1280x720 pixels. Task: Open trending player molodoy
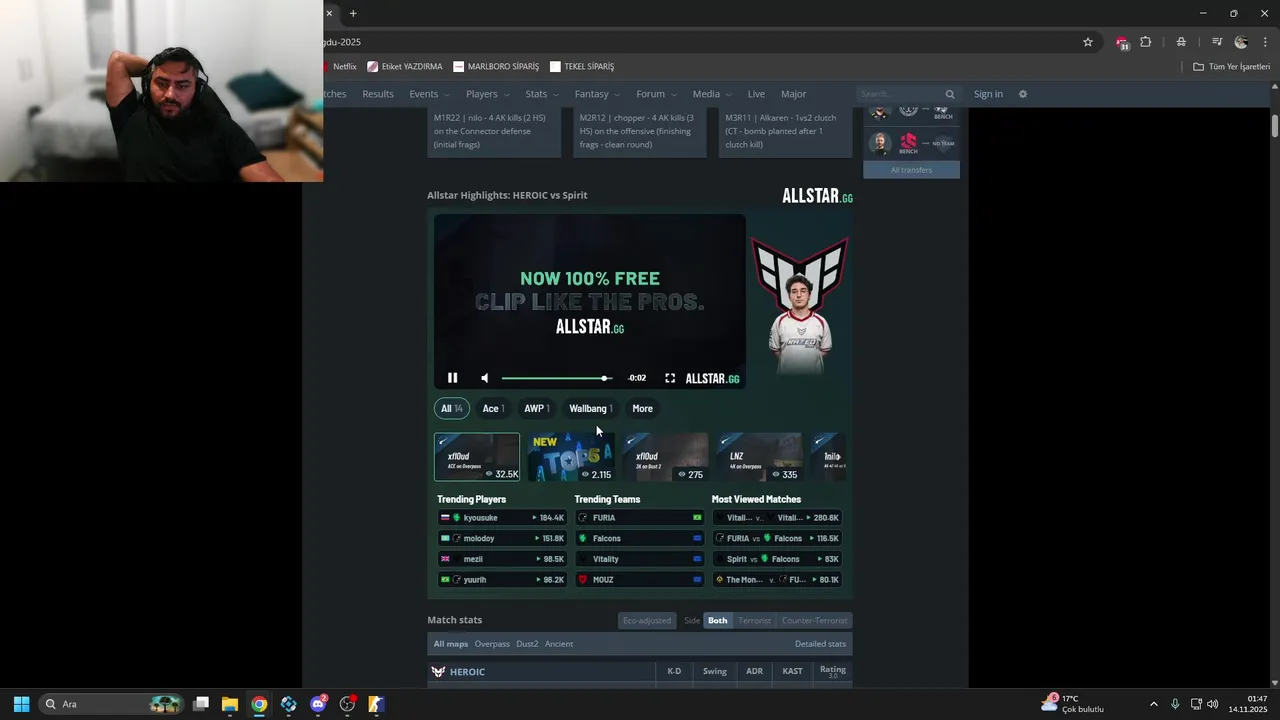[x=502, y=538]
